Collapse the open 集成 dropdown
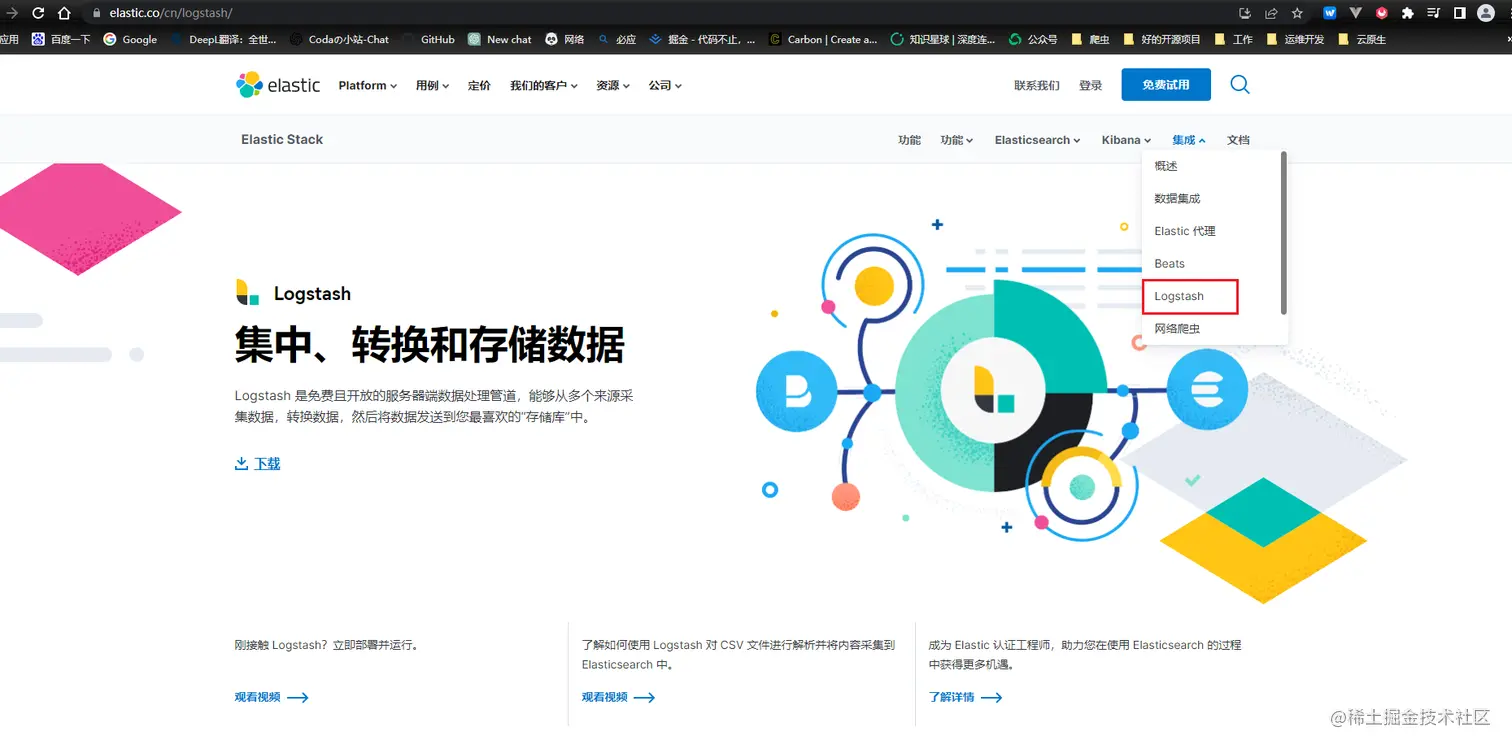Screen dimensions: 1512x749 point(1188,140)
